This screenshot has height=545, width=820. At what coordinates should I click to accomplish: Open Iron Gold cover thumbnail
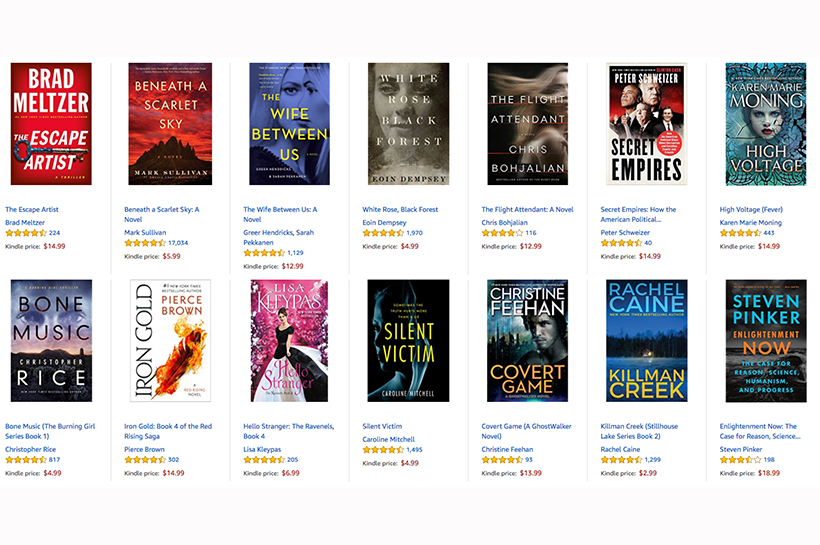click(x=170, y=340)
